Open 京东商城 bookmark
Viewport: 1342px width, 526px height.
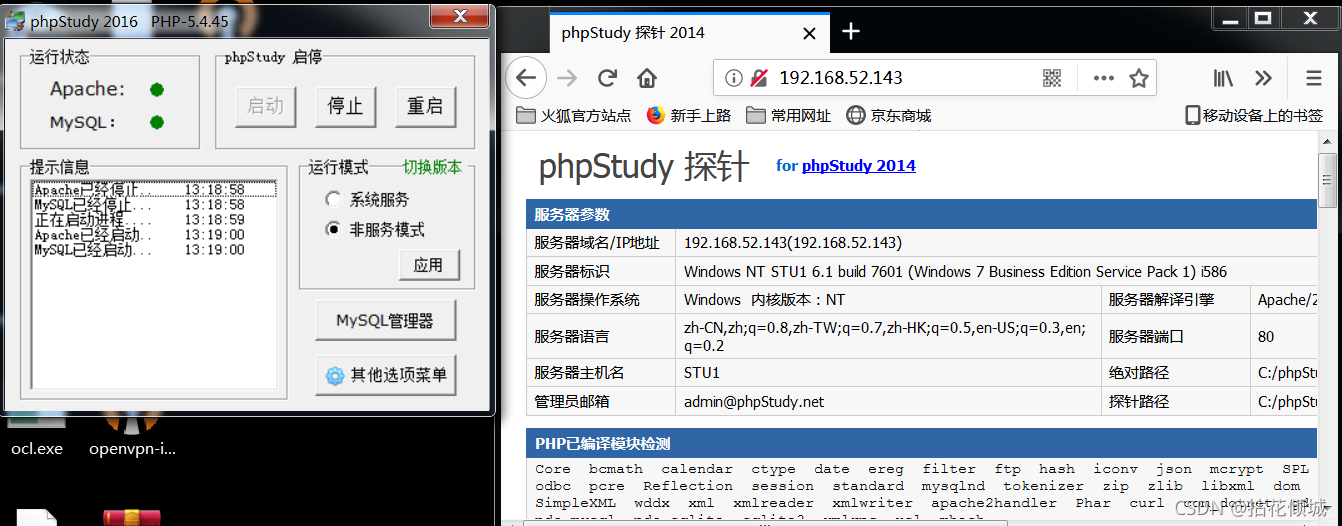(889, 115)
